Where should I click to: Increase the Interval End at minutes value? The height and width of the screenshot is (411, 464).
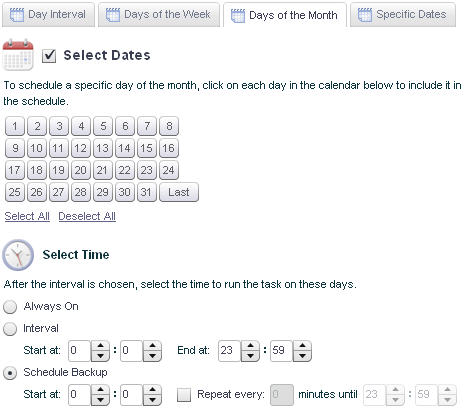click(302, 346)
